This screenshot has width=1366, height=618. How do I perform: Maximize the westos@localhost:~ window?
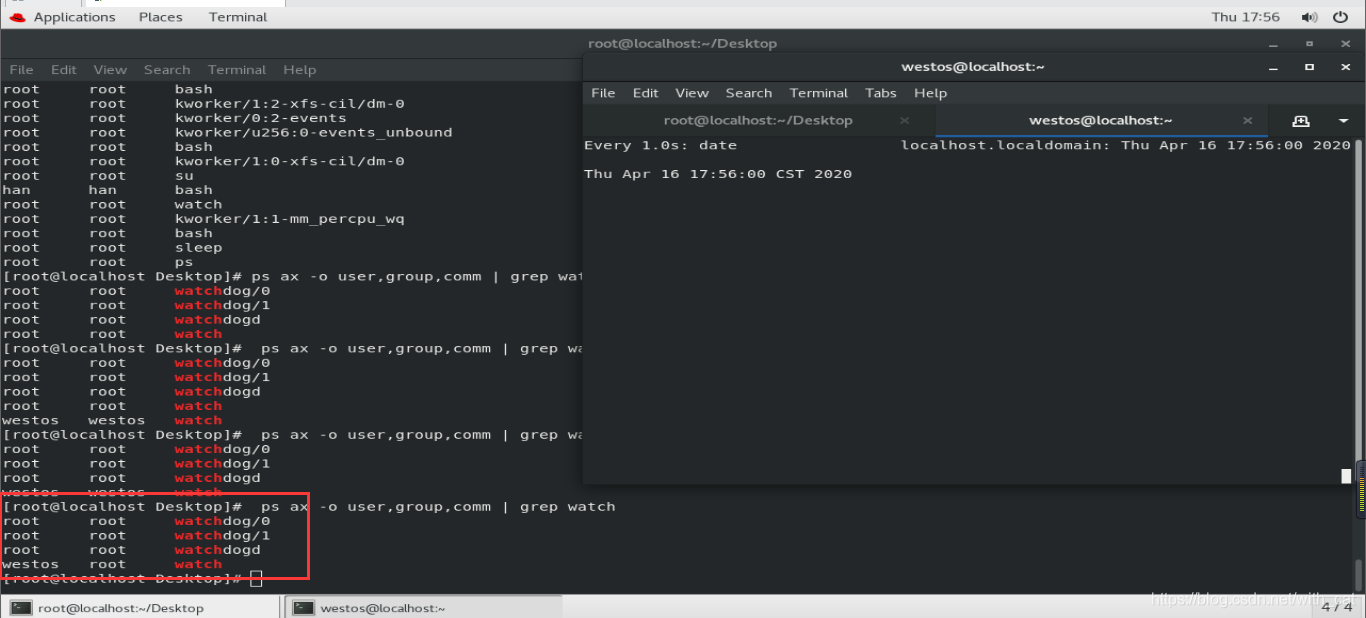pos(1309,67)
